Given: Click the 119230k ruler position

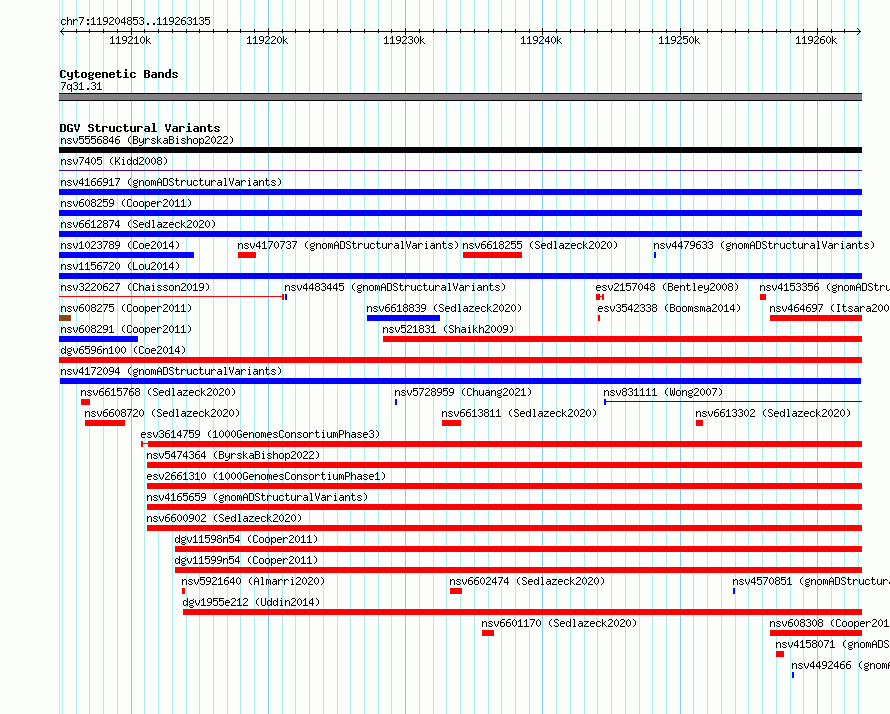Looking at the screenshot, I should click(404, 40).
